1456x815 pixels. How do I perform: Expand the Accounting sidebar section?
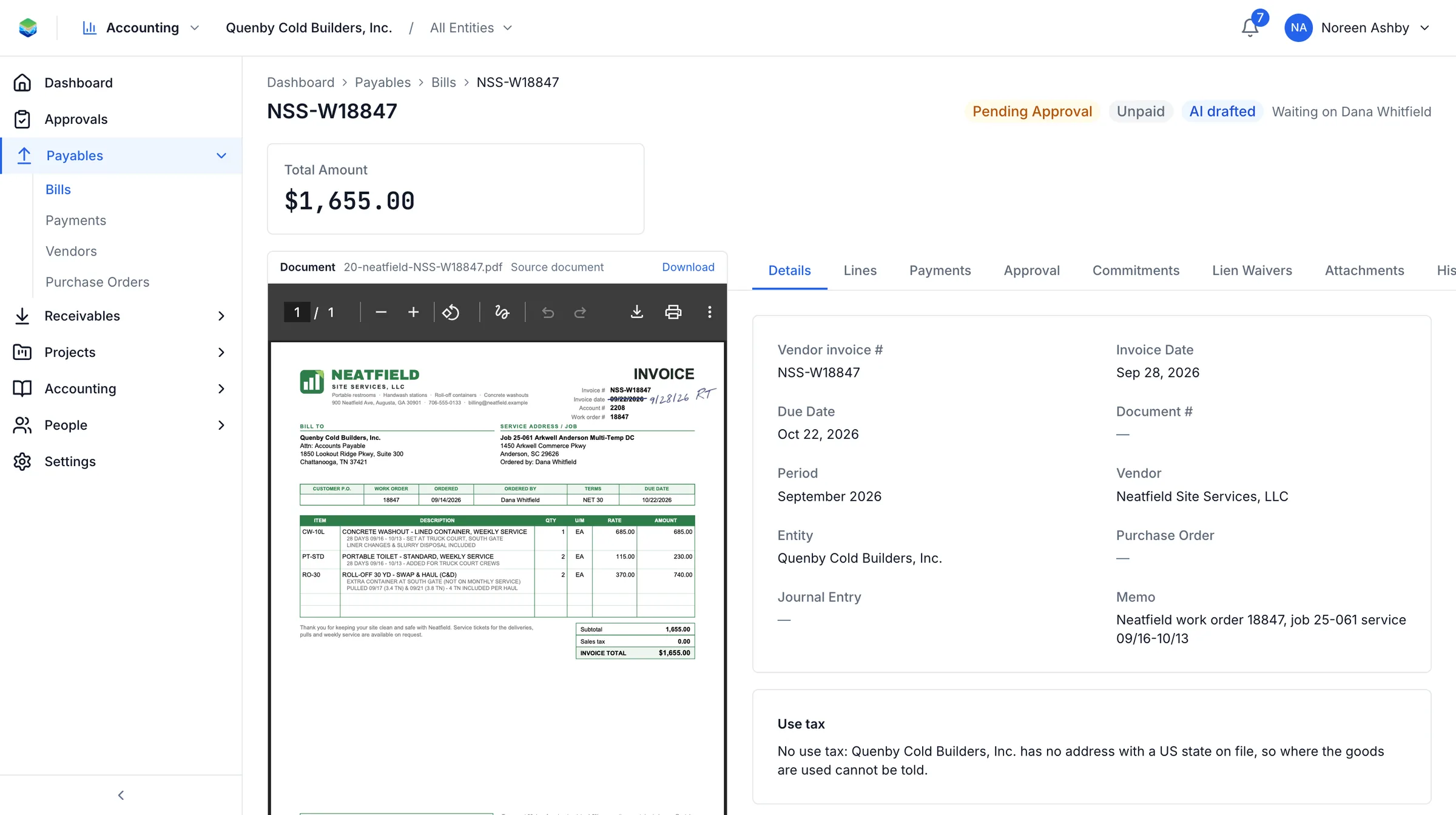[x=221, y=388]
